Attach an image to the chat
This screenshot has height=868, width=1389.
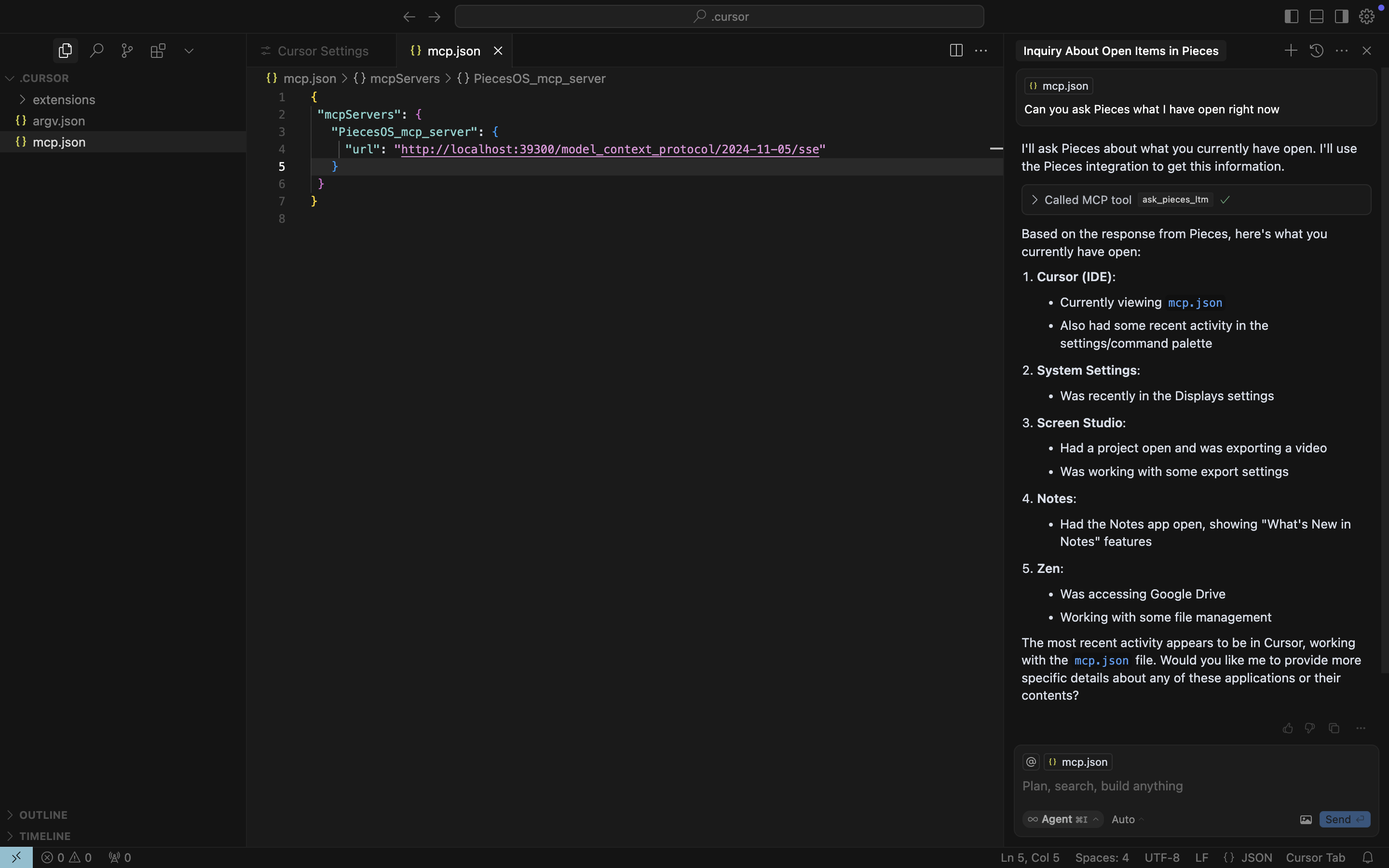pos(1306,819)
